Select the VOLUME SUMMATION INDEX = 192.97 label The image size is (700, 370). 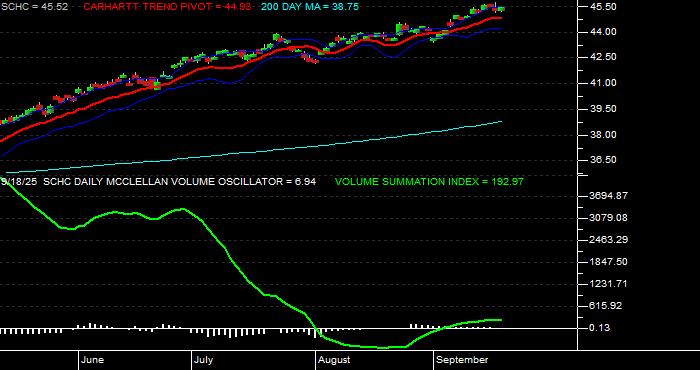click(429, 182)
